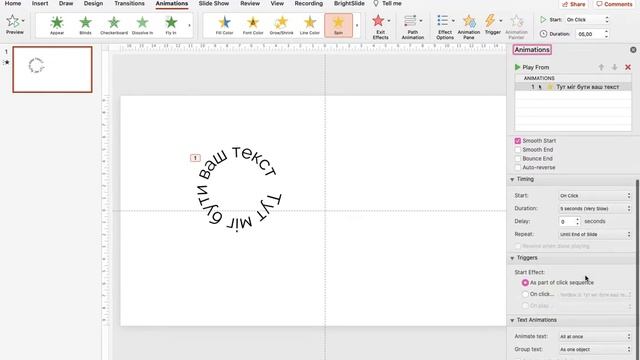Apply the Checkerboard entrance effect

(114, 25)
